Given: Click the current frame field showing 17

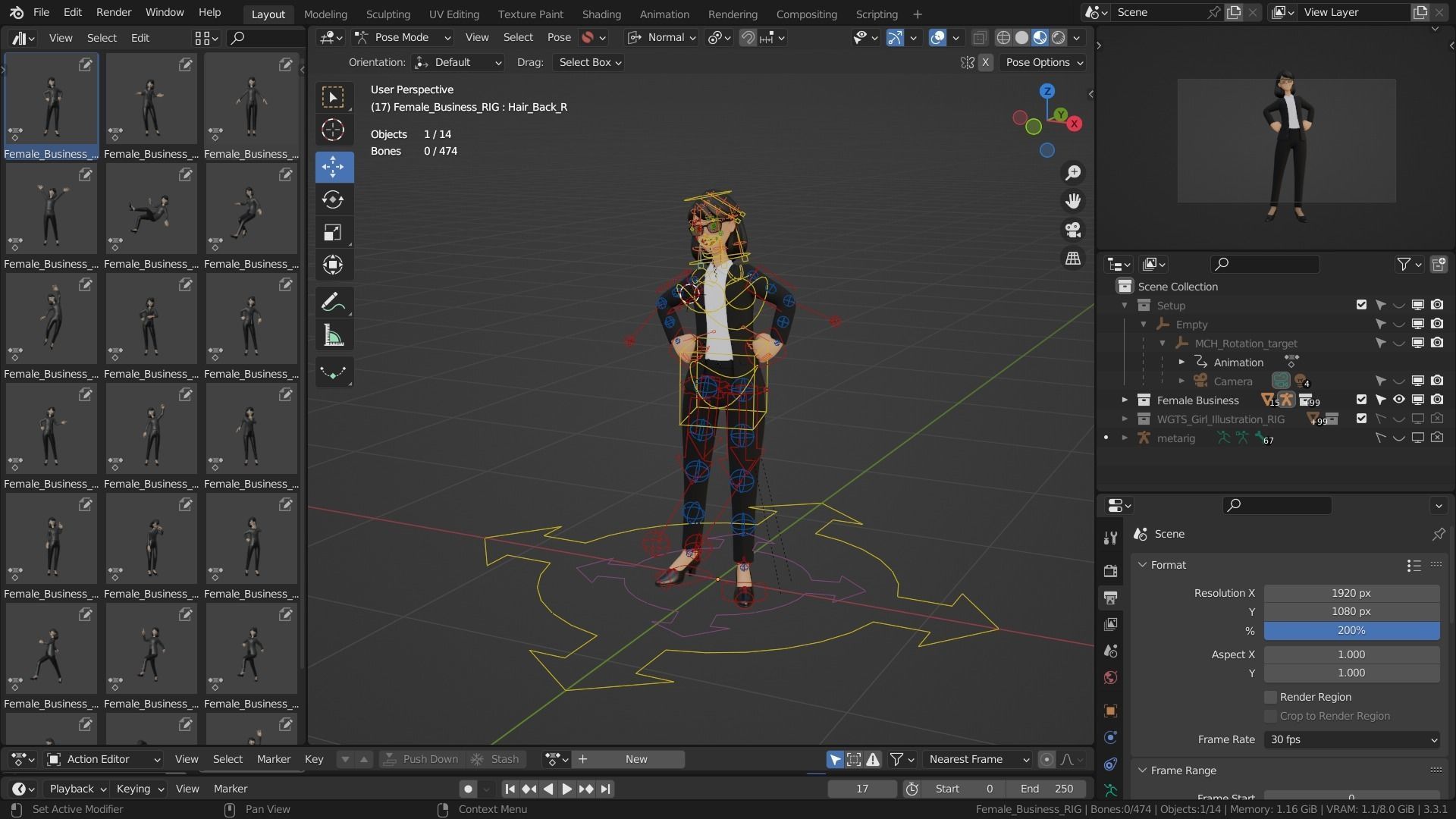Looking at the screenshot, I should [x=862, y=789].
